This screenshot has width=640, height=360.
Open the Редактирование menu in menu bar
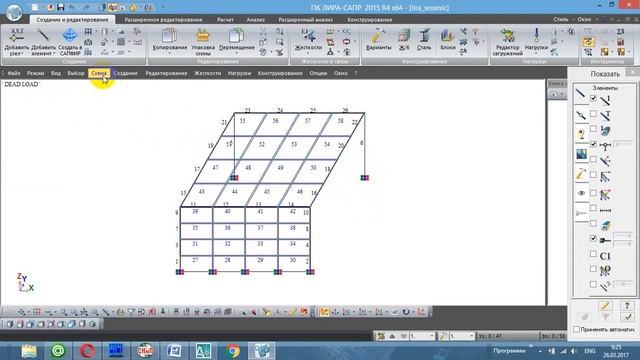pyautogui.click(x=166, y=73)
